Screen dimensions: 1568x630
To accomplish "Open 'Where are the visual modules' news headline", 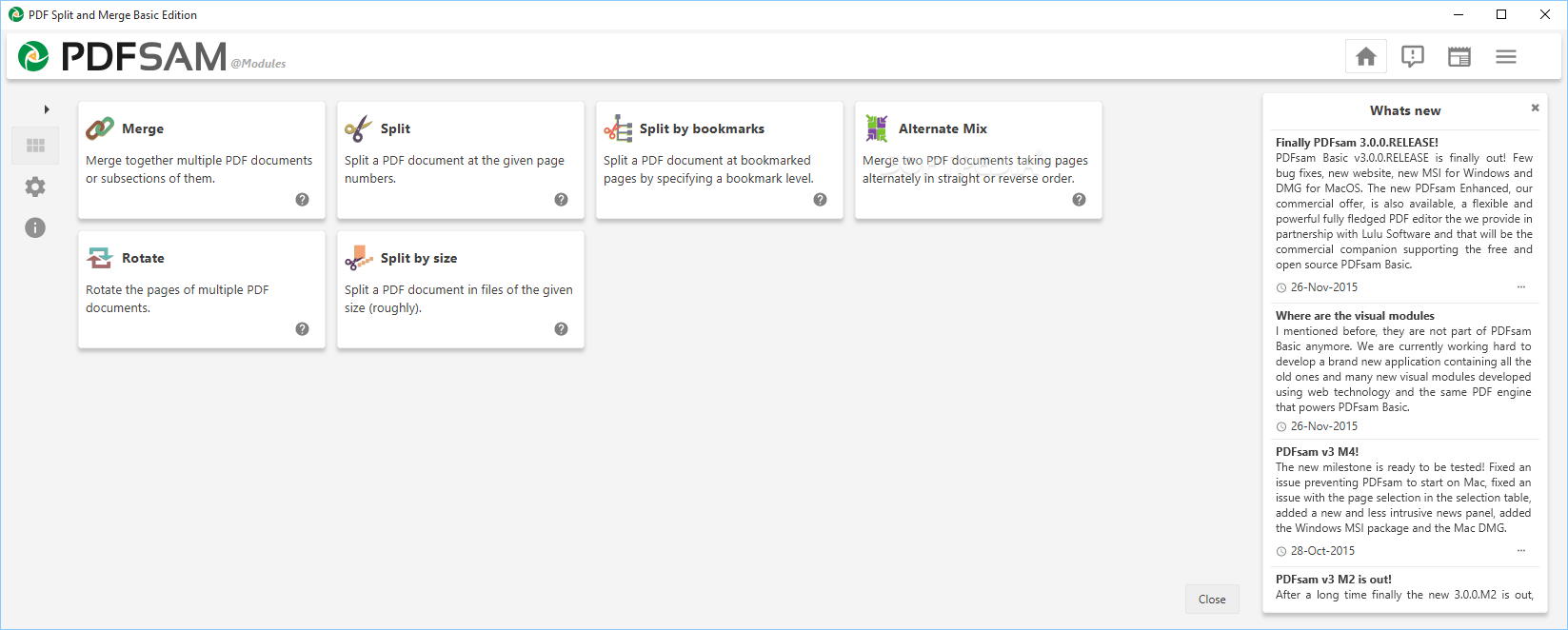I will (x=1355, y=316).
